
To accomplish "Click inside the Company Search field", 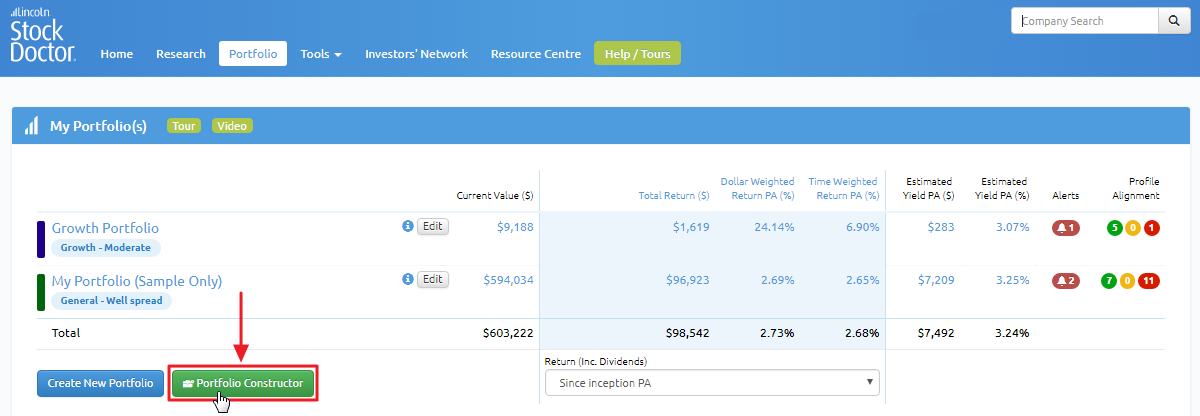I will [1085, 21].
